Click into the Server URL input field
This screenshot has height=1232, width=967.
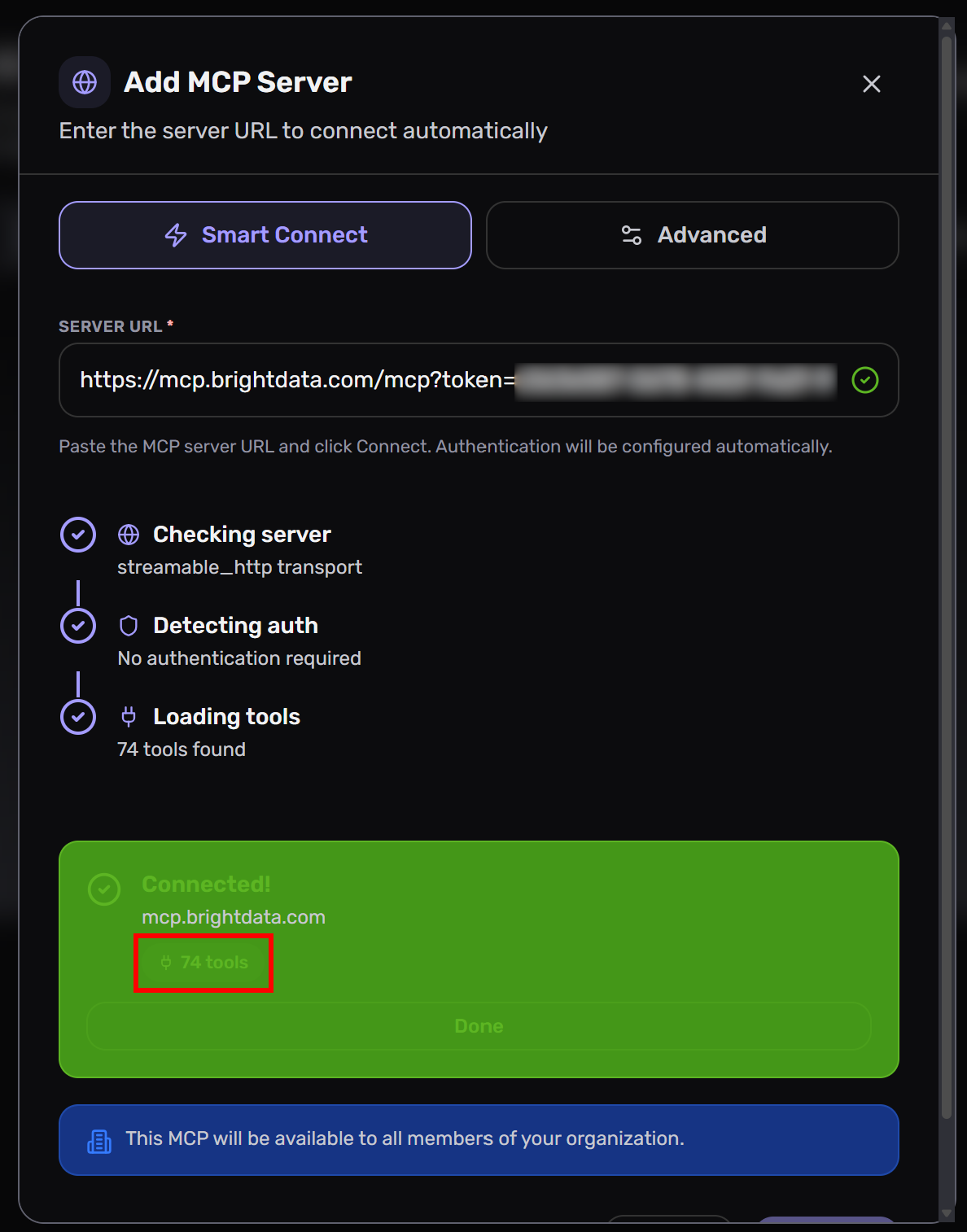(x=479, y=380)
